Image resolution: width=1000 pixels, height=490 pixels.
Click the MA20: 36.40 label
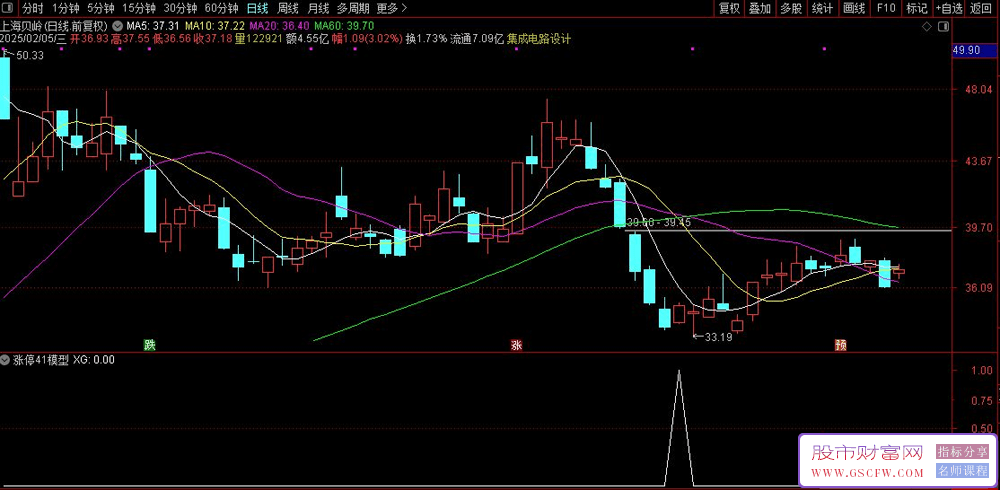[279, 26]
